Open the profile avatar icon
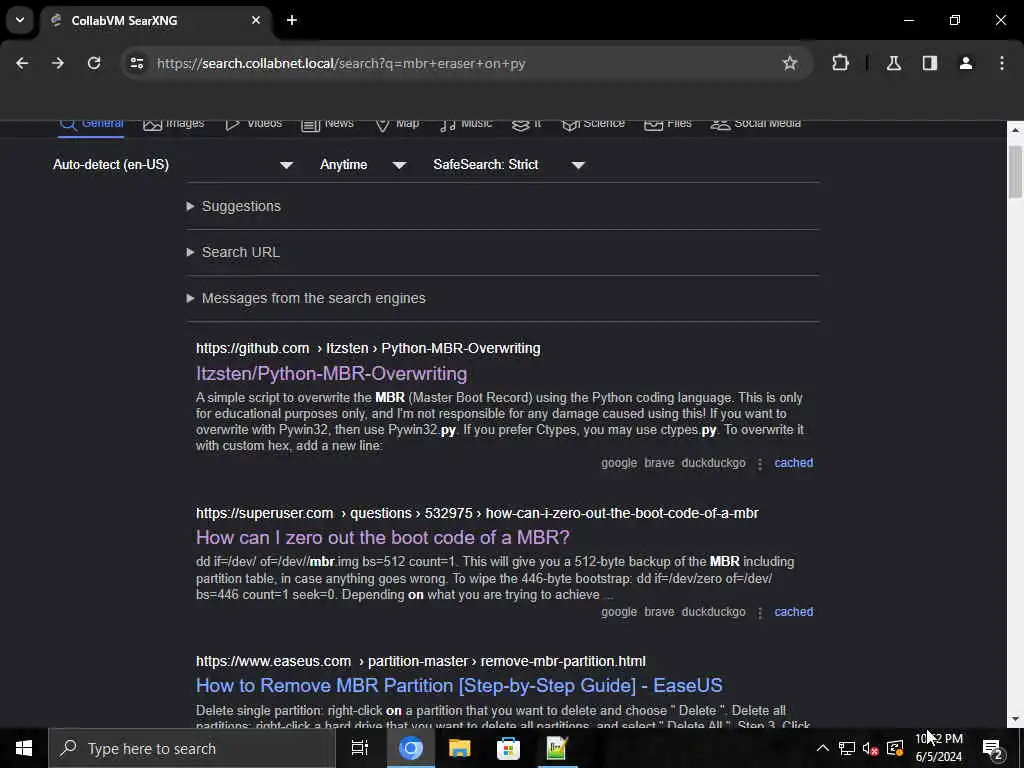This screenshot has height=768, width=1024. [966, 63]
